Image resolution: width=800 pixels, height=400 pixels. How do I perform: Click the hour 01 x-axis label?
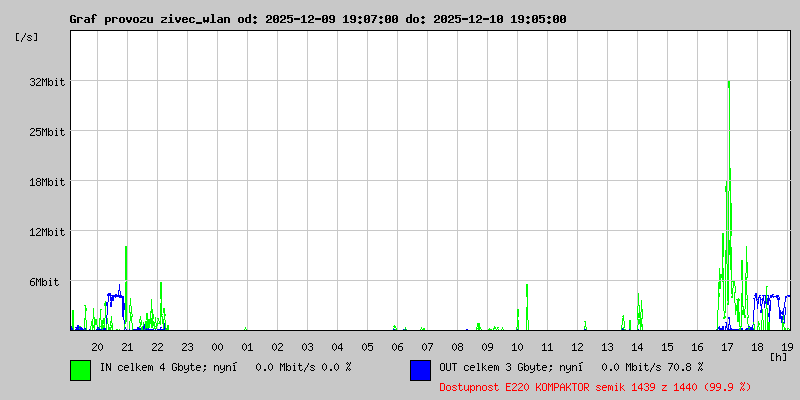click(x=247, y=347)
